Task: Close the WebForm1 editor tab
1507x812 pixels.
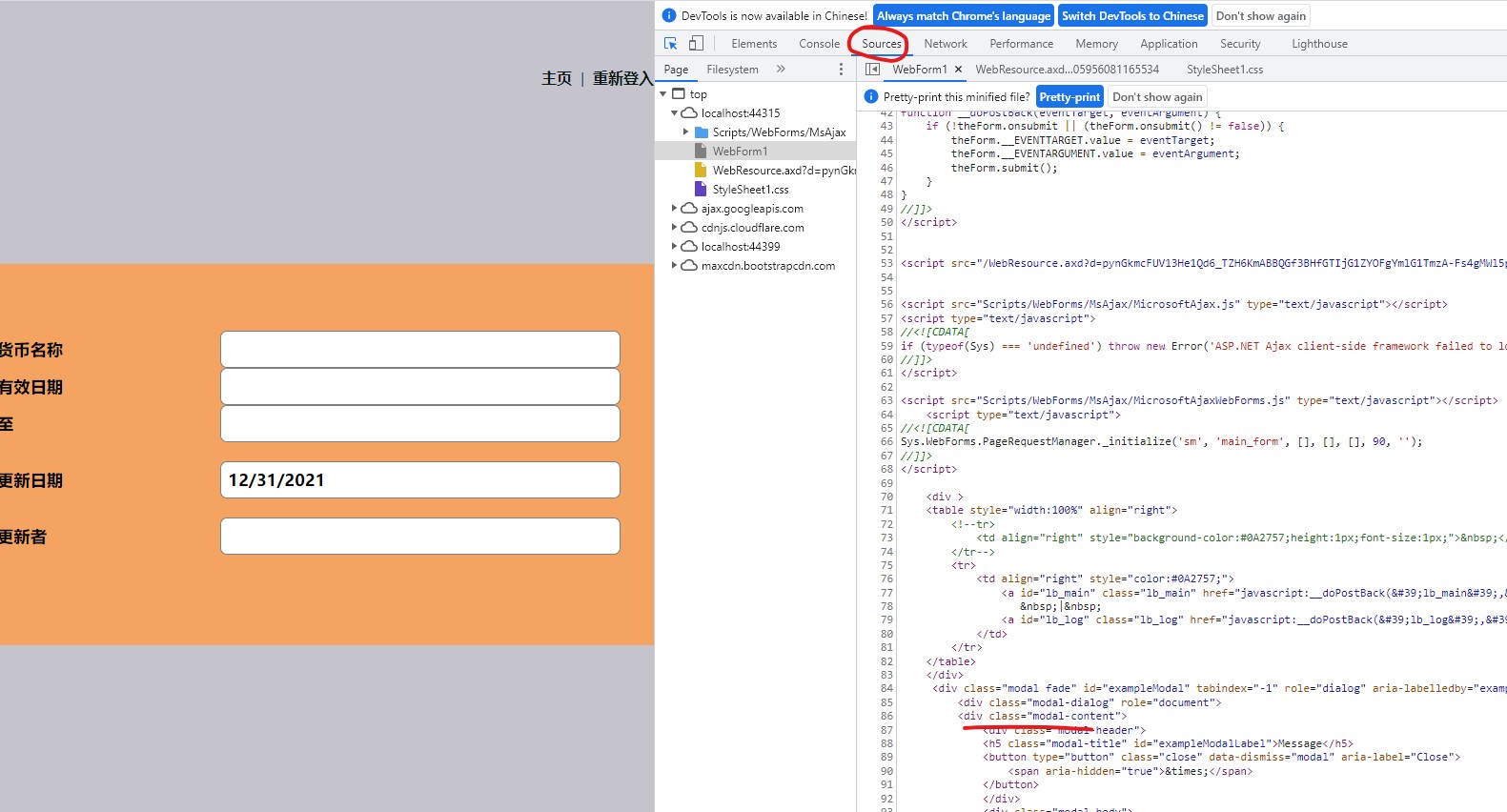Action: (x=958, y=70)
